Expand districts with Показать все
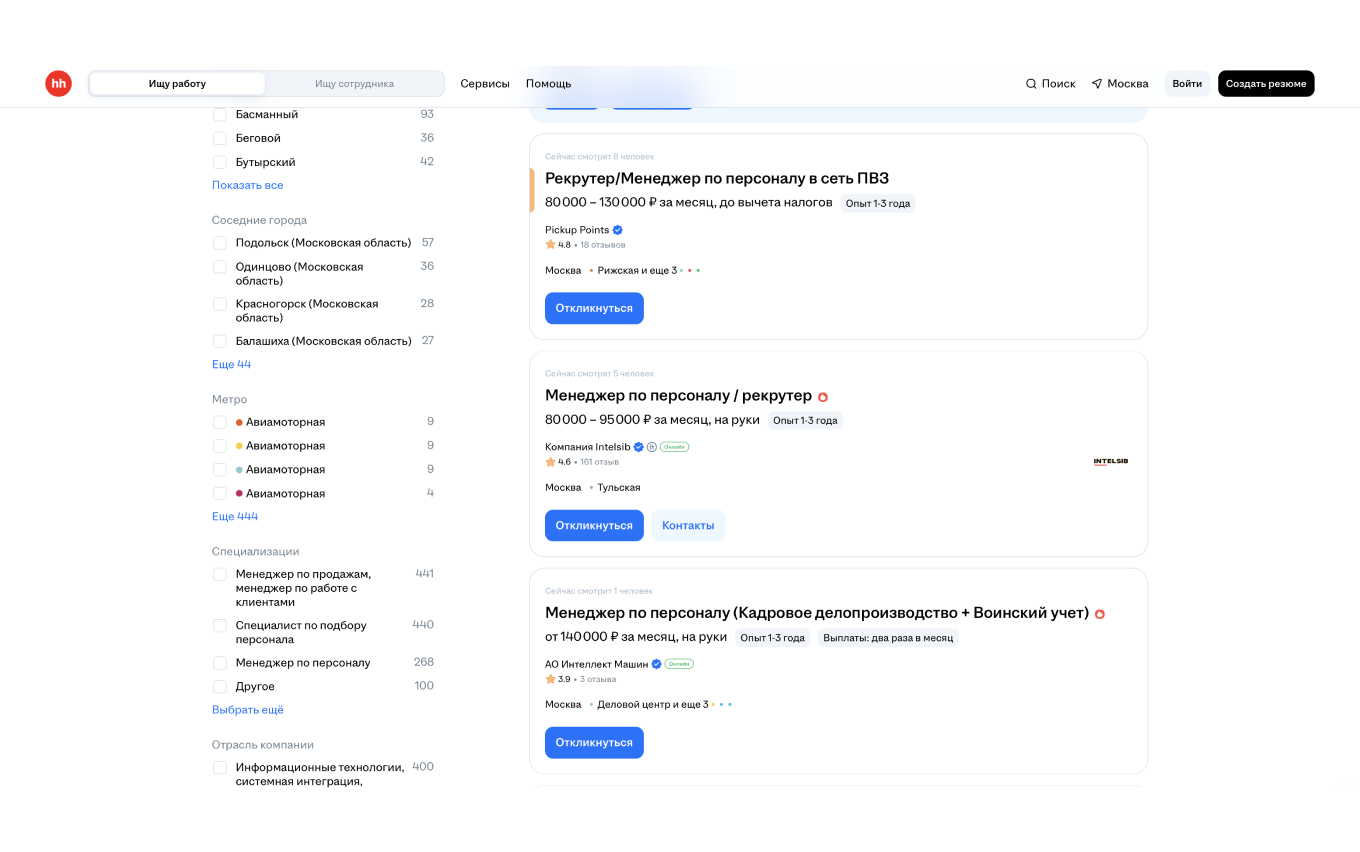This screenshot has height=852, width=1360. click(x=248, y=186)
